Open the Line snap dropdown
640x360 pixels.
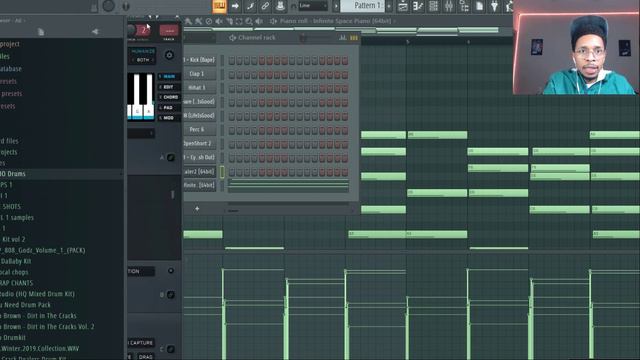click(x=313, y=6)
